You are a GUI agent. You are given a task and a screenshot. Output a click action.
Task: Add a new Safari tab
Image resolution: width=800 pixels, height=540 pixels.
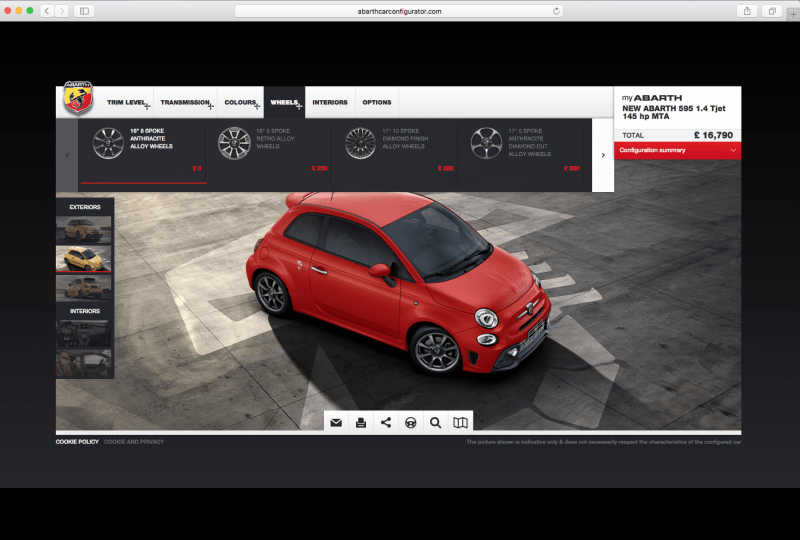click(793, 14)
